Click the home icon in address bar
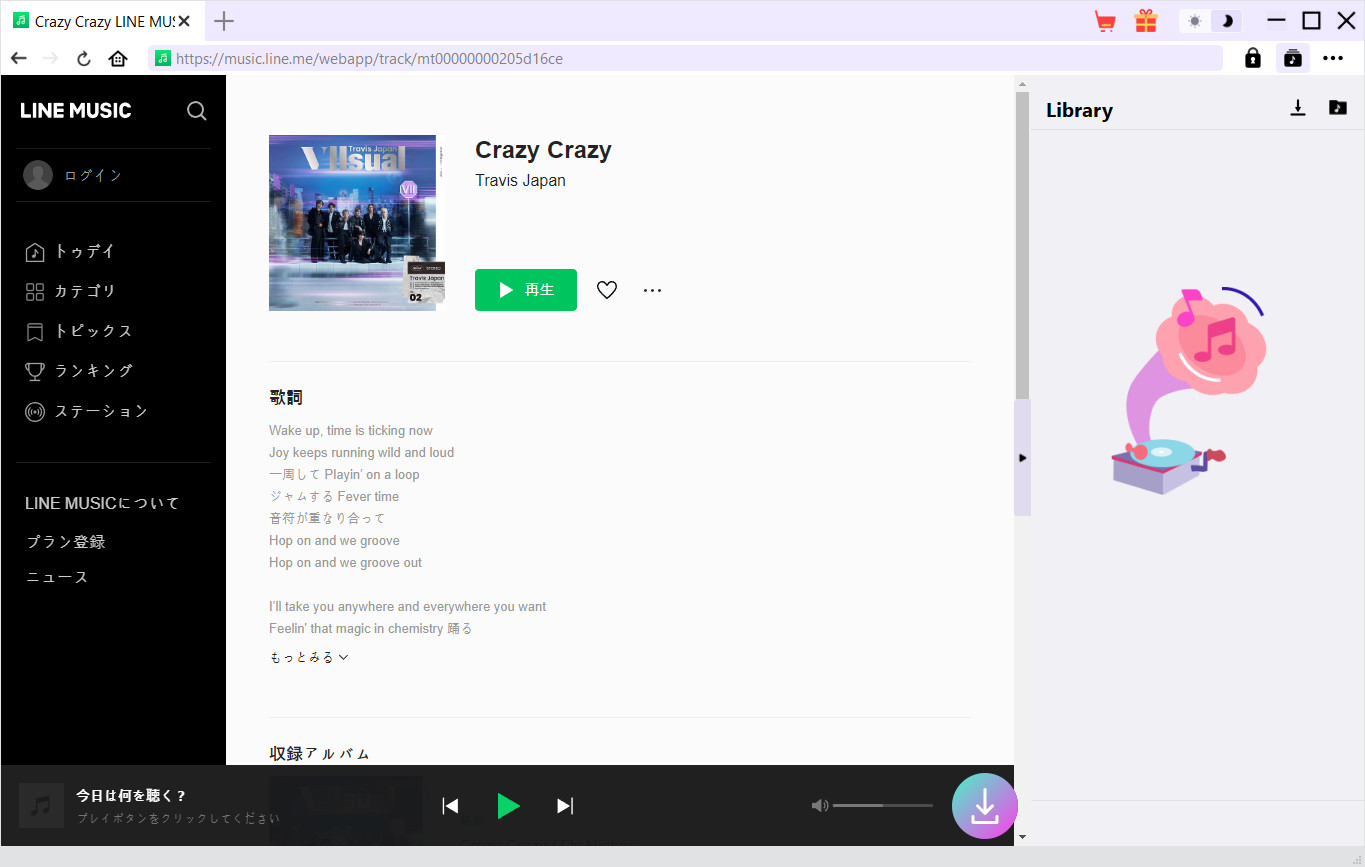Image resolution: width=1365 pixels, height=867 pixels. coord(118,58)
